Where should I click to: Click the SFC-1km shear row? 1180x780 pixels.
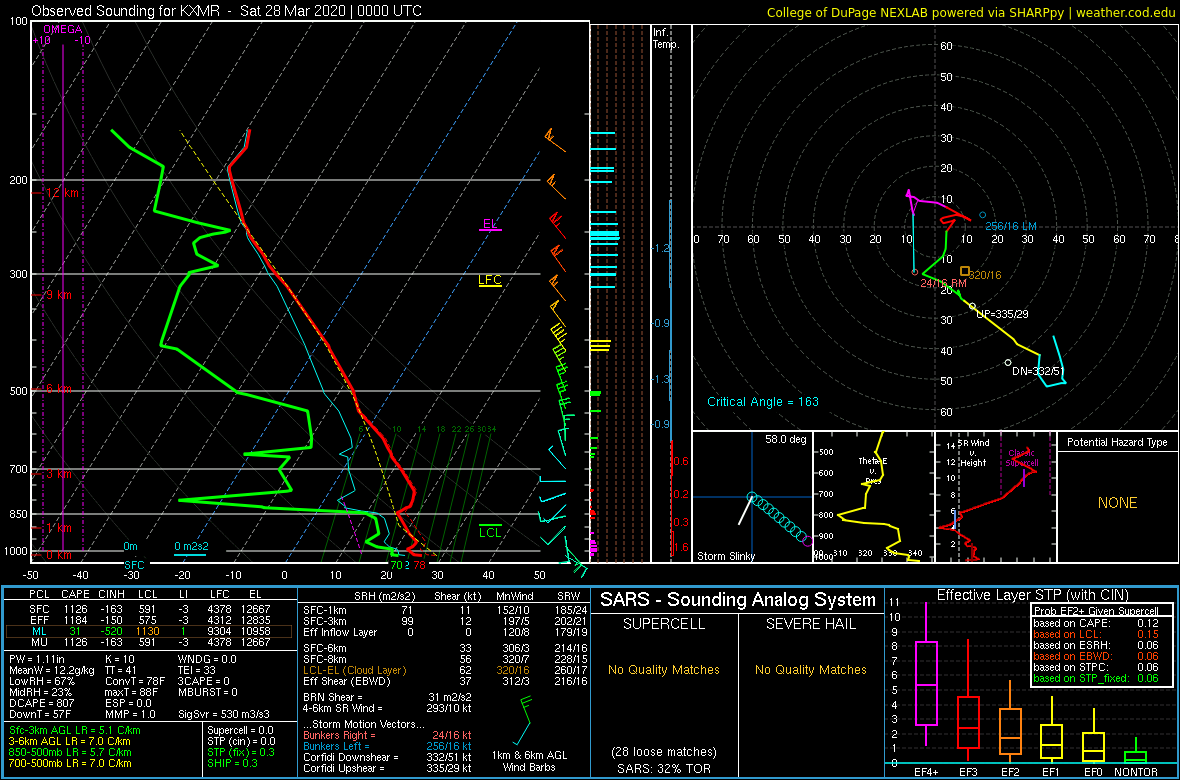[442, 611]
